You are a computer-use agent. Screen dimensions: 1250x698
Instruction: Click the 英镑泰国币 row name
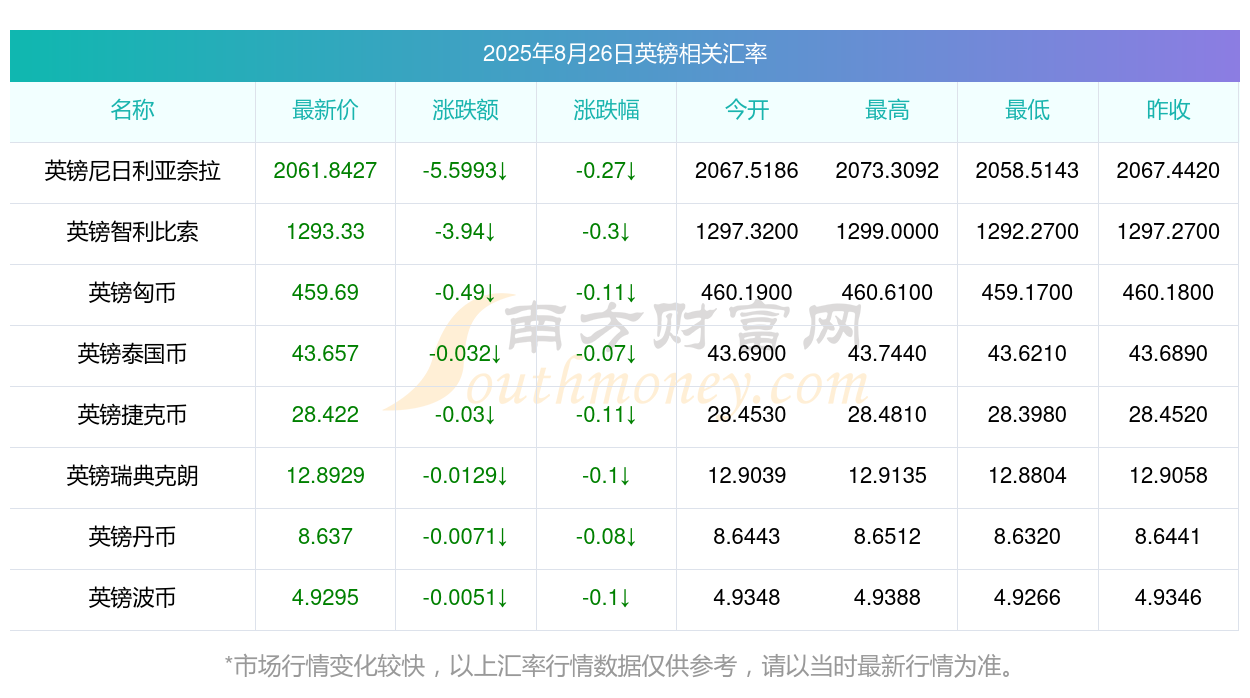click(x=132, y=354)
